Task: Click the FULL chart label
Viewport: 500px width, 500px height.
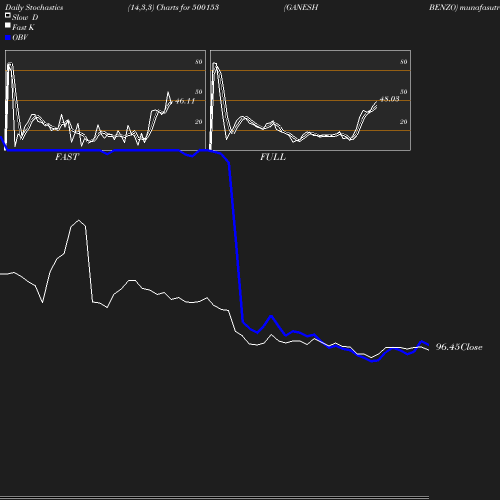Action: (273, 157)
